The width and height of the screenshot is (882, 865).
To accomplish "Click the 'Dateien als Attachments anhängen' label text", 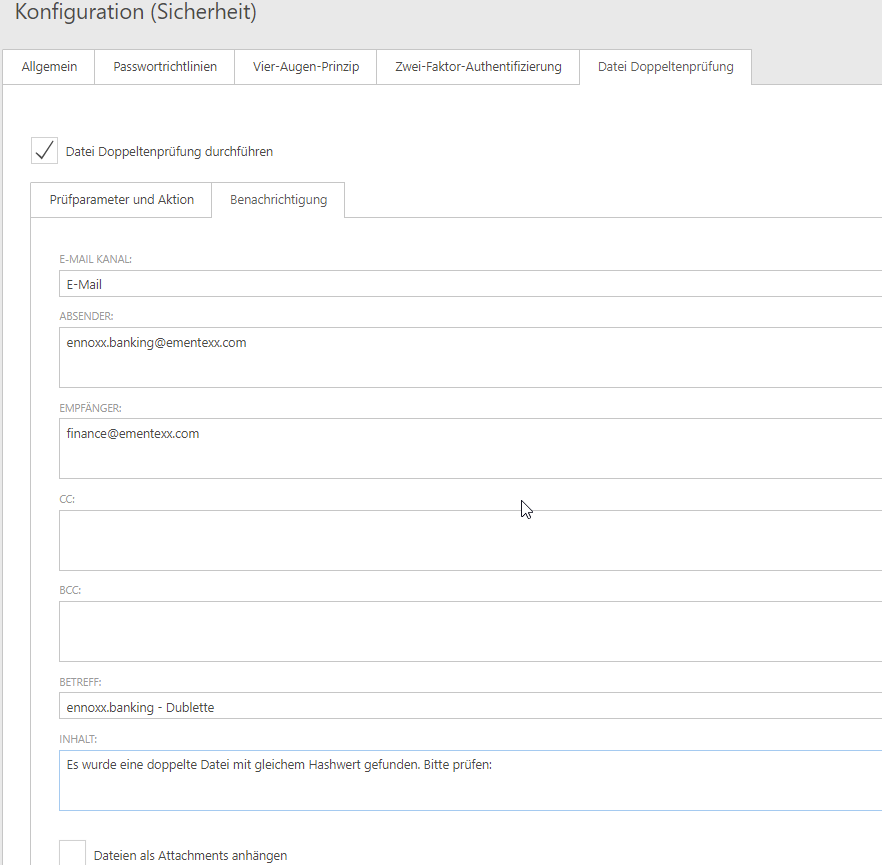I will coord(190,856).
